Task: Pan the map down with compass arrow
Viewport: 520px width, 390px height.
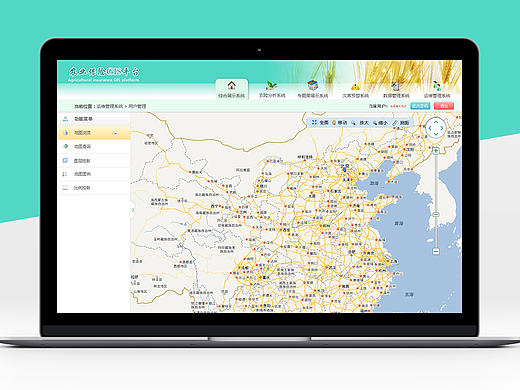Action: [x=436, y=134]
